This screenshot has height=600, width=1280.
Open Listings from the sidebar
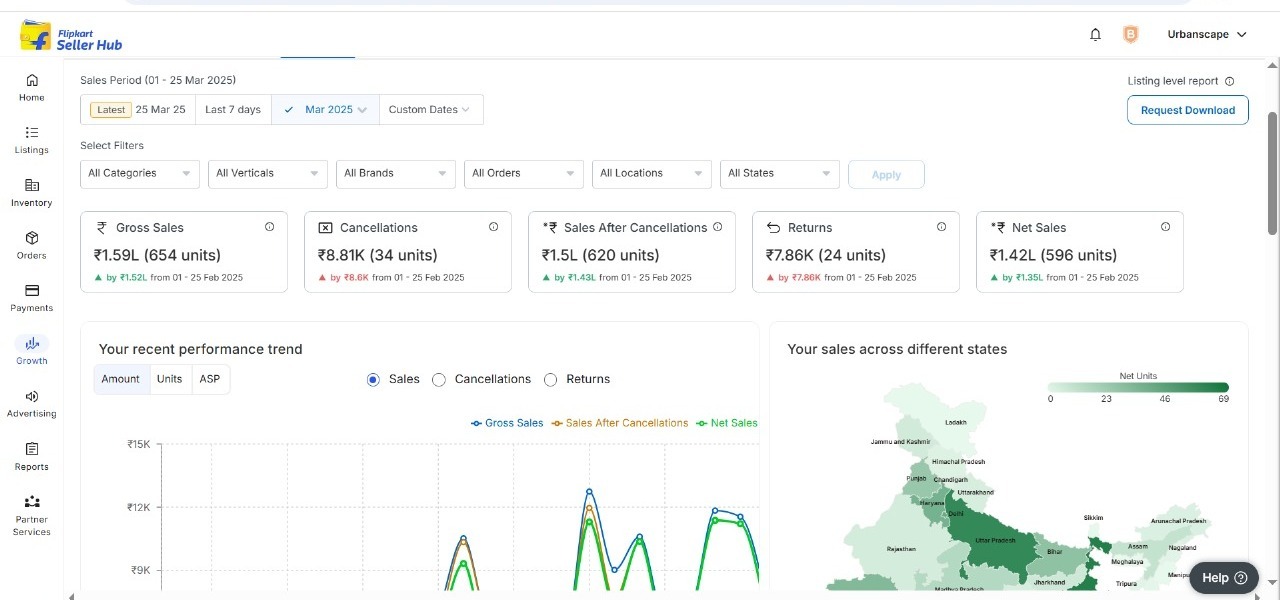coord(32,133)
